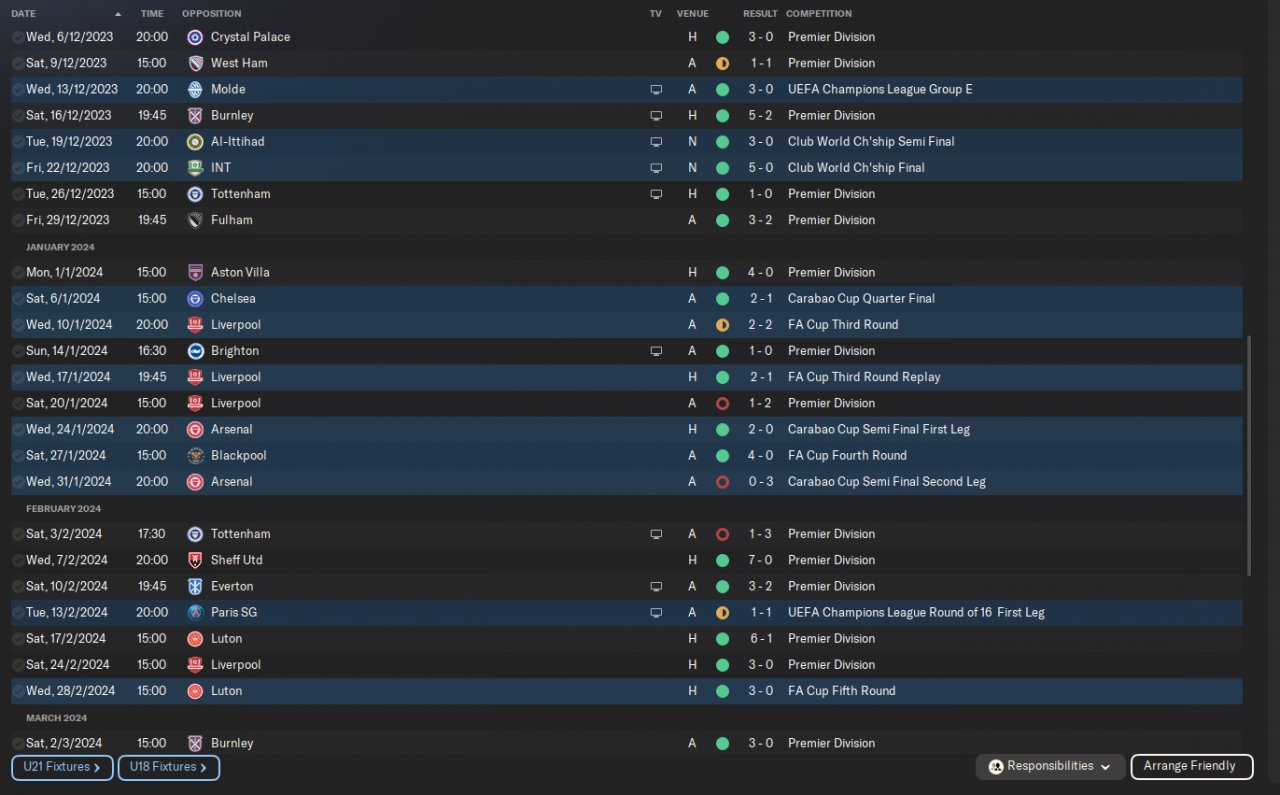The image size is (1280, 795).
Task: Click the TV icon on the Molde row
Action: coord(656,89)
